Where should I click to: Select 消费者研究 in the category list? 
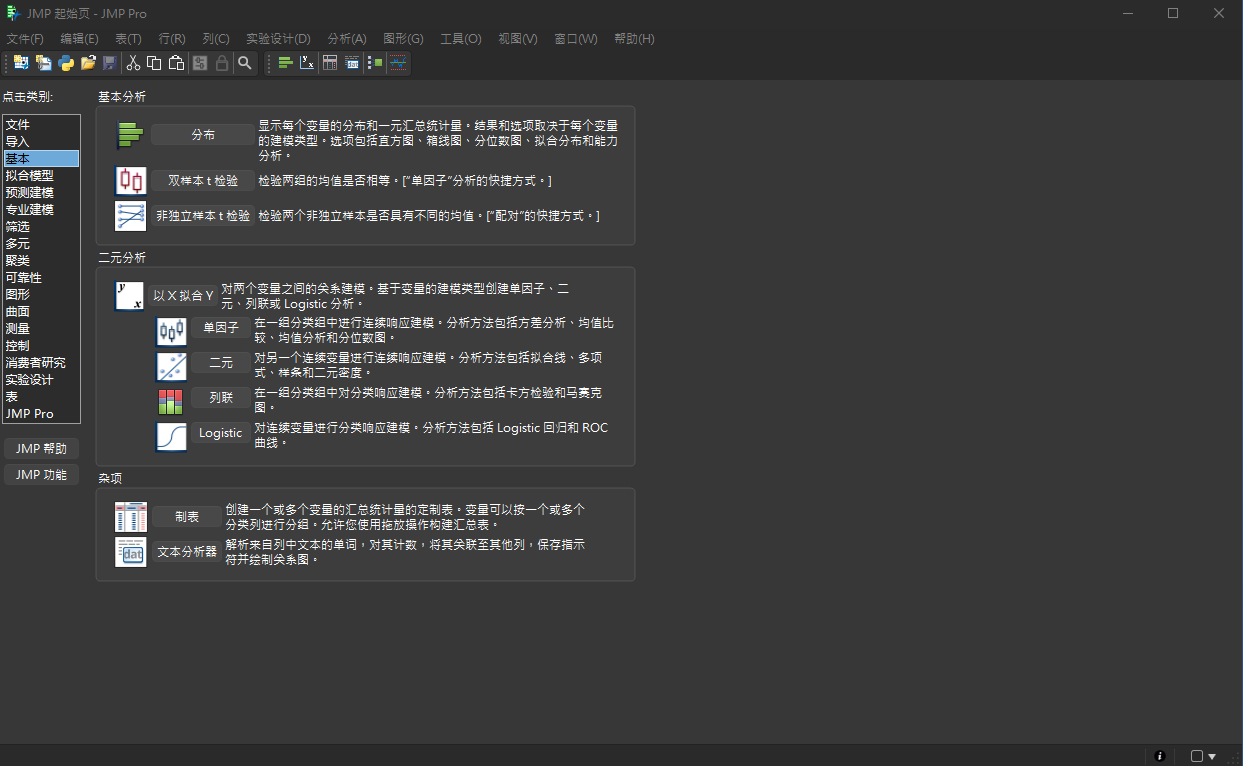(41, 363)
